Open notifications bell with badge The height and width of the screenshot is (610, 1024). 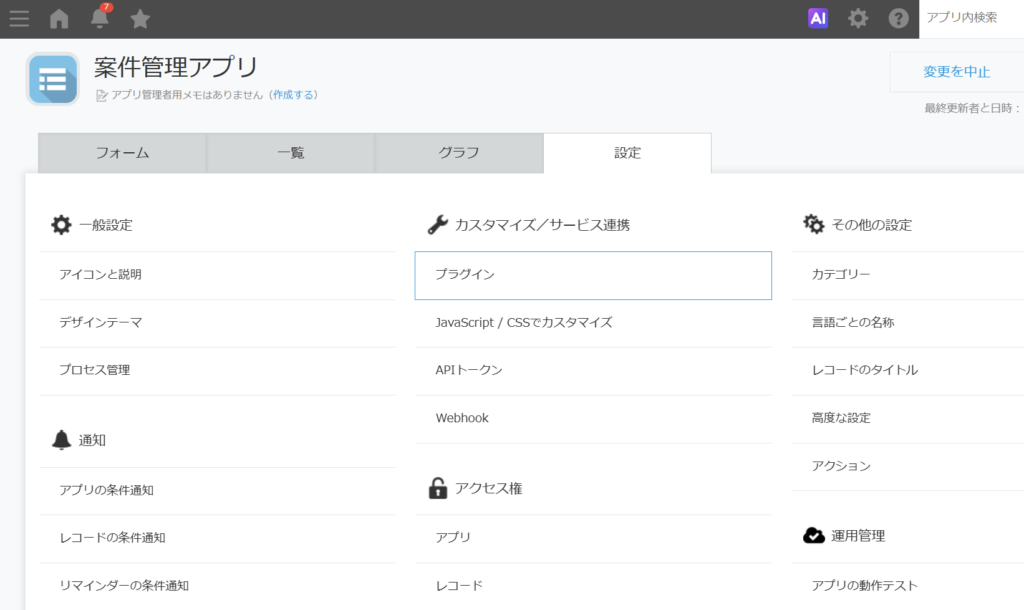pos(100,18)
